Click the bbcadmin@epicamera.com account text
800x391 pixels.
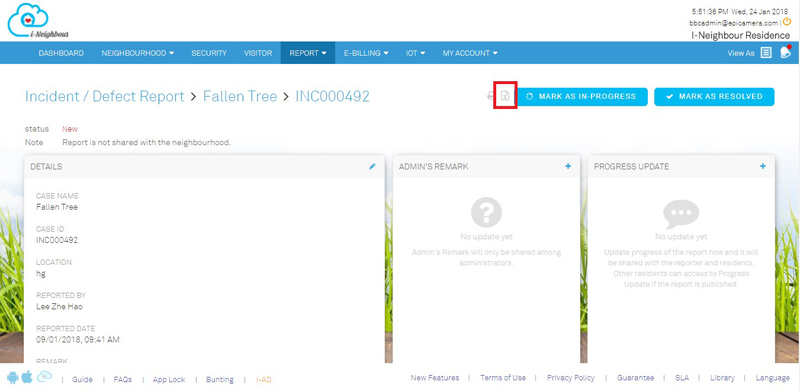pyautogui.click(x=733, y=23)
